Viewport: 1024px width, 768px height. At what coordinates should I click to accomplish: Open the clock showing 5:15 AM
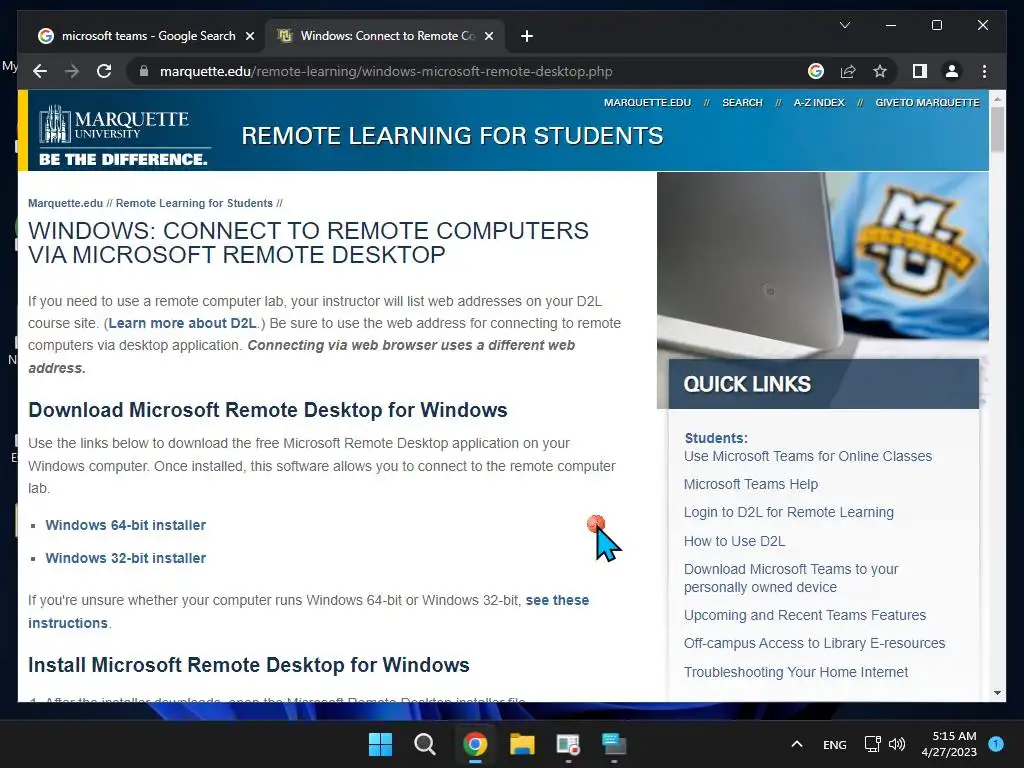click(x=949, y=744)
